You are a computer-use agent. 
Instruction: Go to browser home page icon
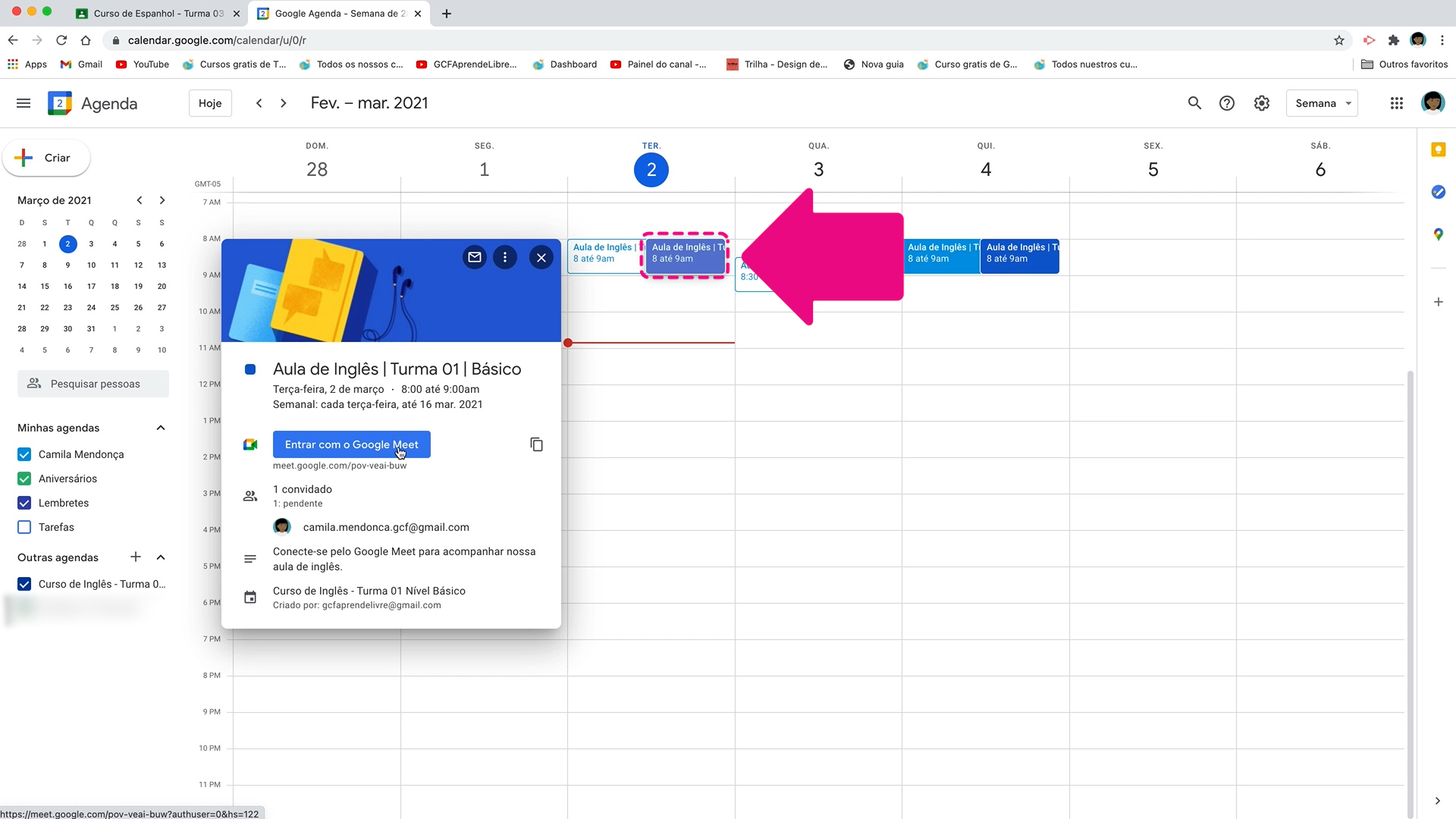coord(86,40)
